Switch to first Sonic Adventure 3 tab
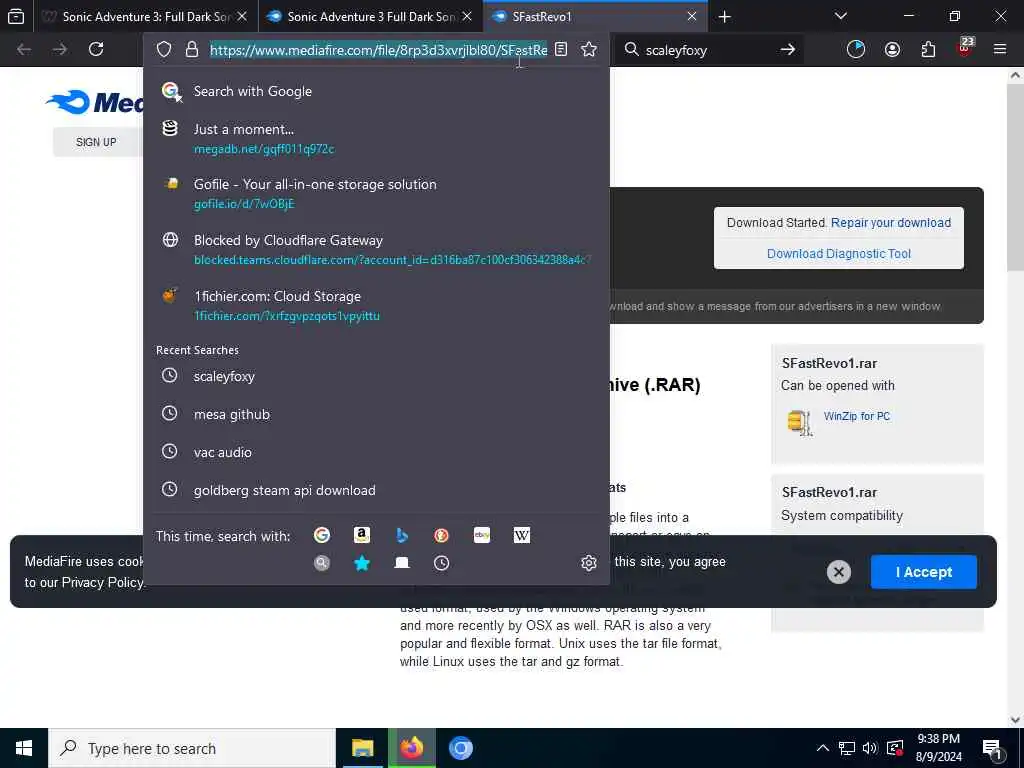 [x=146, y=16]
